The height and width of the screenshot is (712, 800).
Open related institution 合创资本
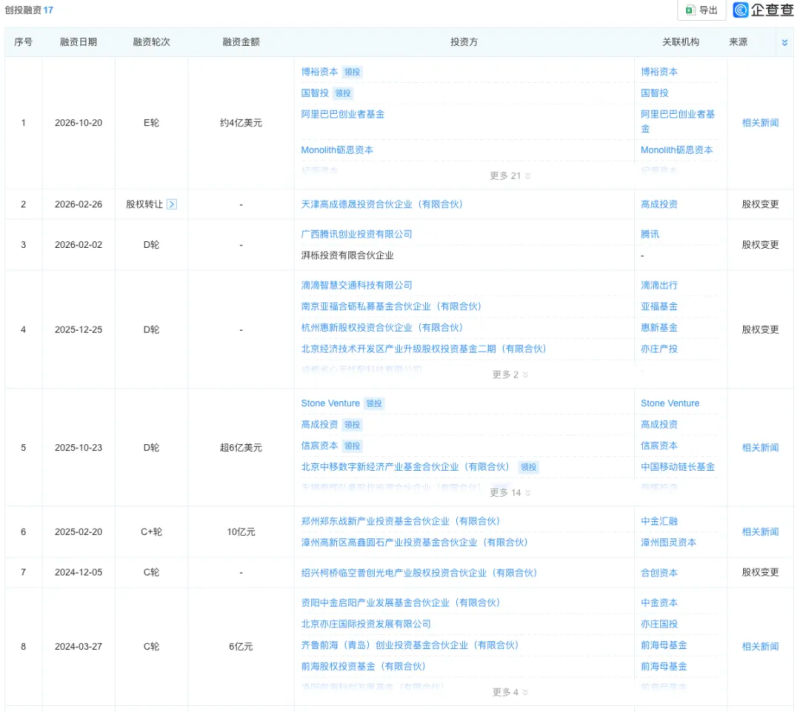659,573
